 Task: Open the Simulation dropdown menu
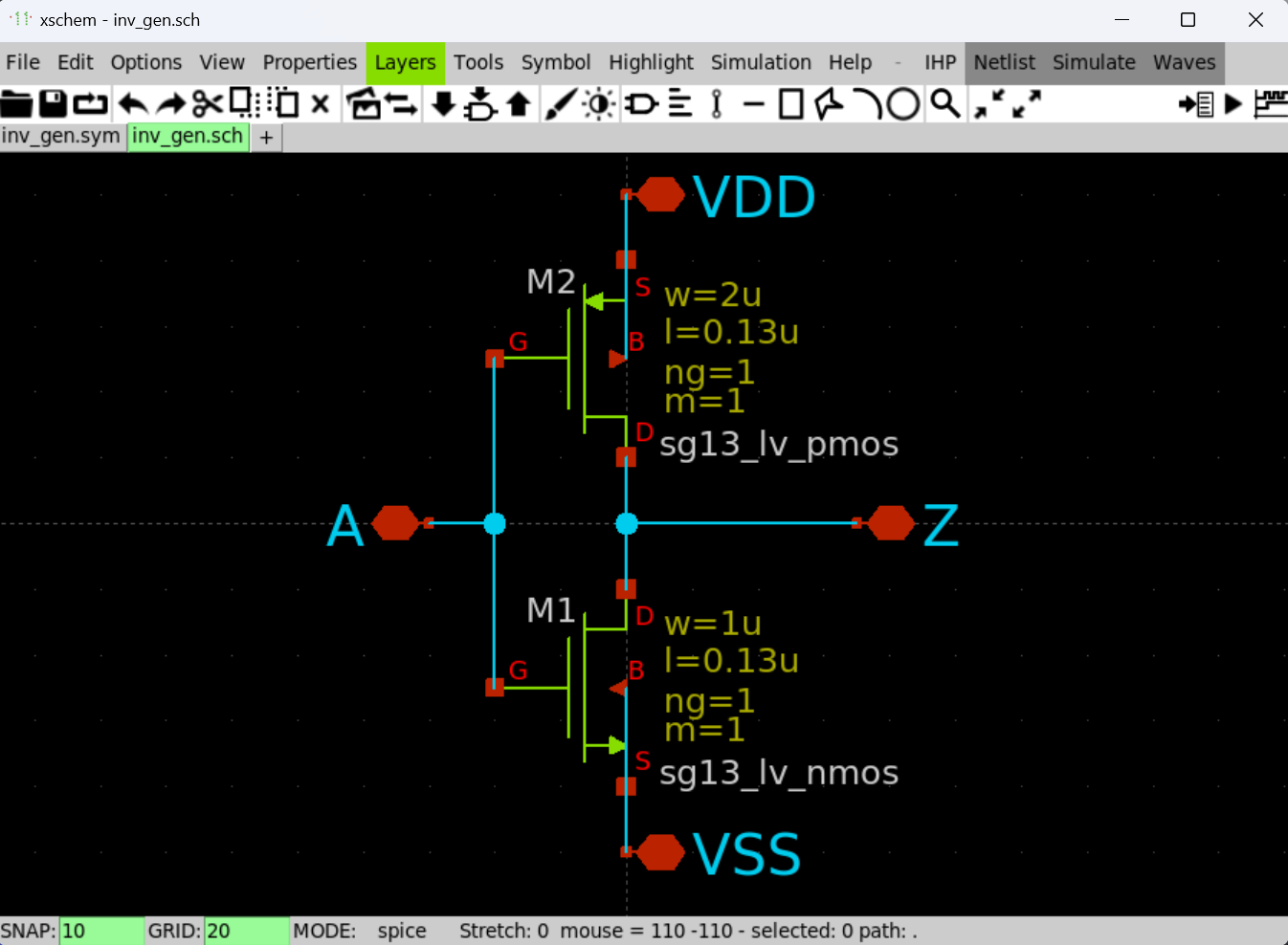click(761, 63)
